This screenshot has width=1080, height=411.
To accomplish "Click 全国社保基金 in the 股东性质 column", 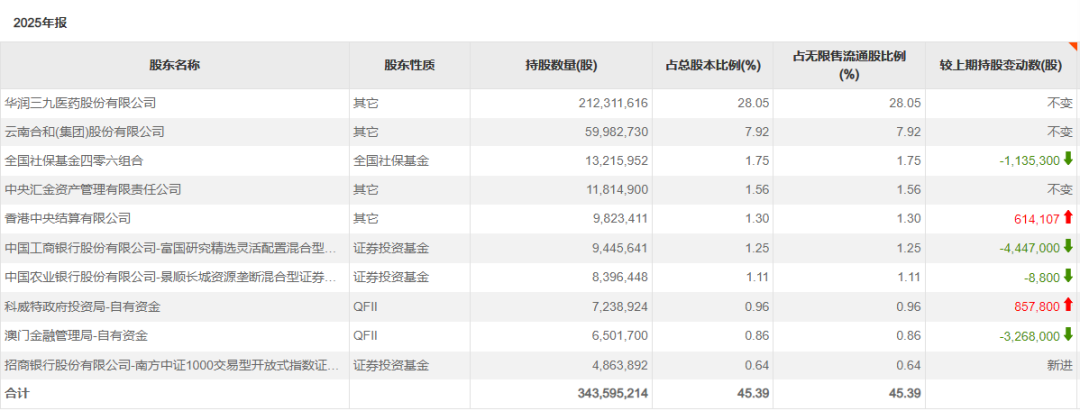I will [391, 161].
